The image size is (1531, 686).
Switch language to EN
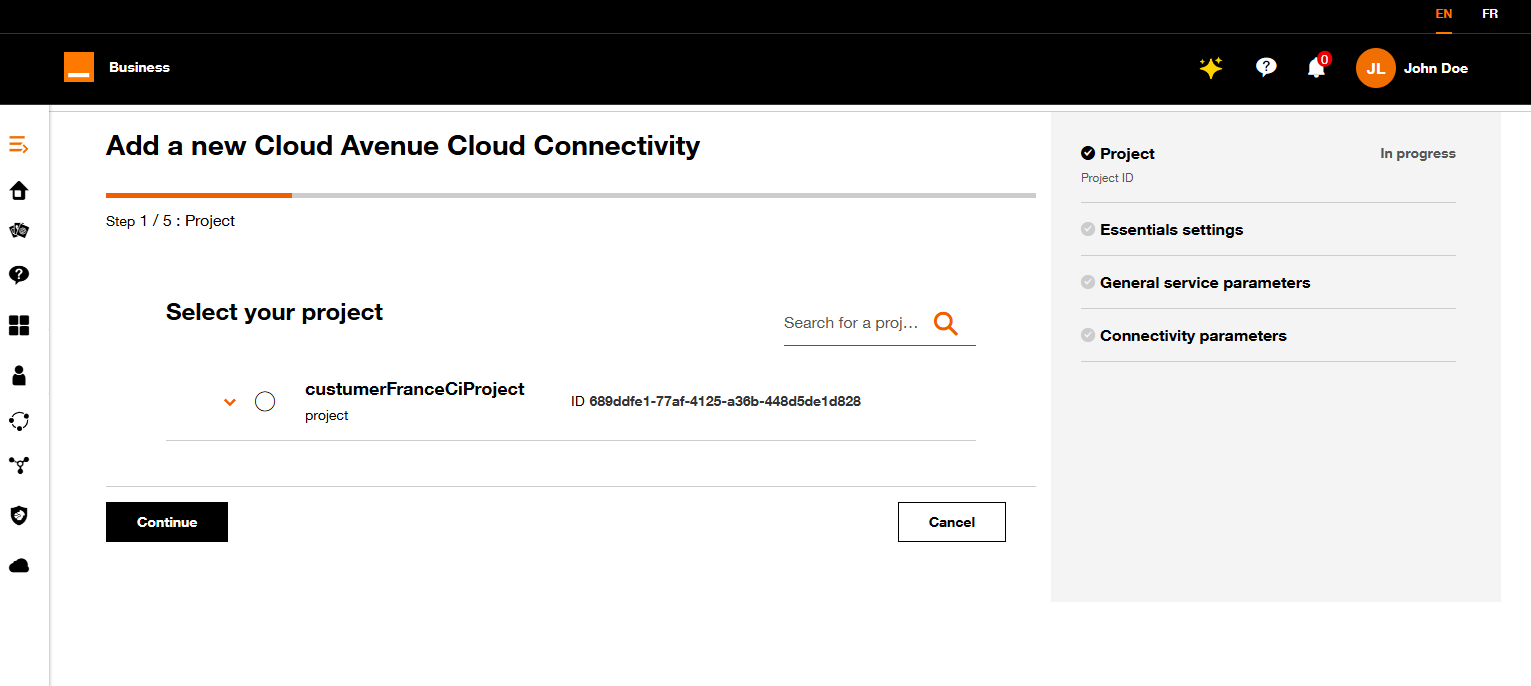[x=1444, y=14]
